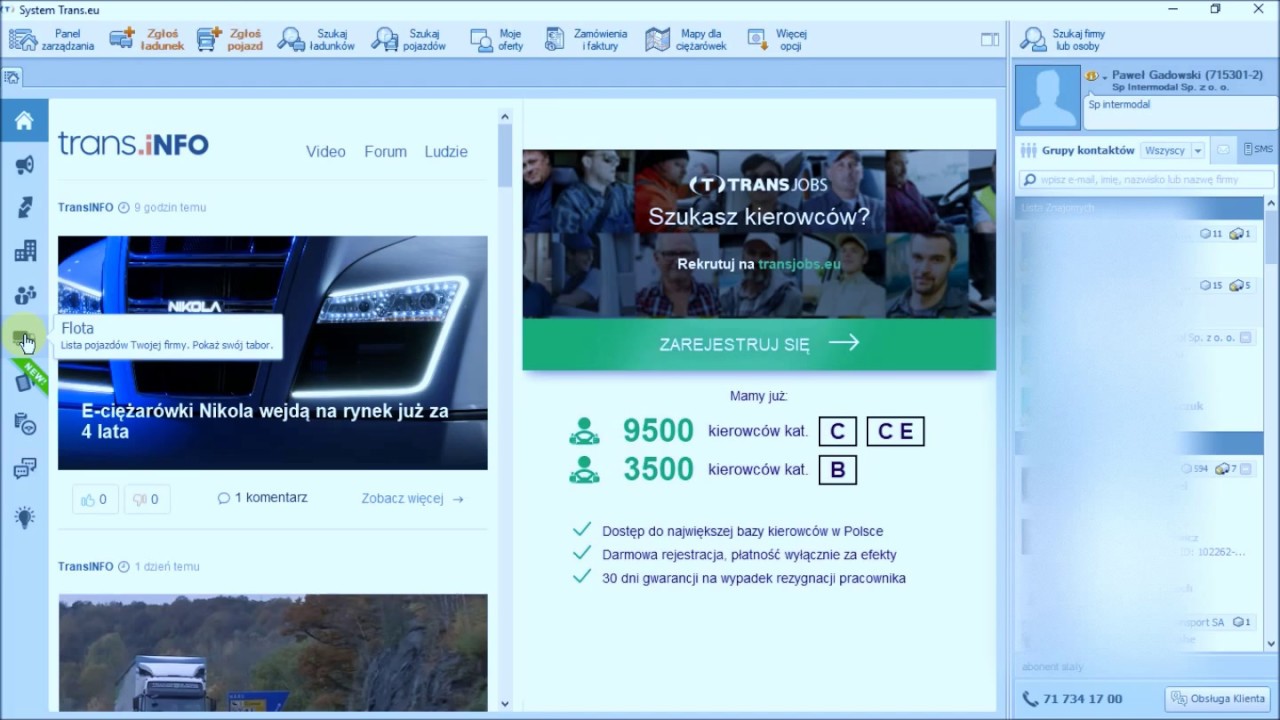
Task: Collapse the Sp. z o. o. contact toggle
Action: 1245,339
